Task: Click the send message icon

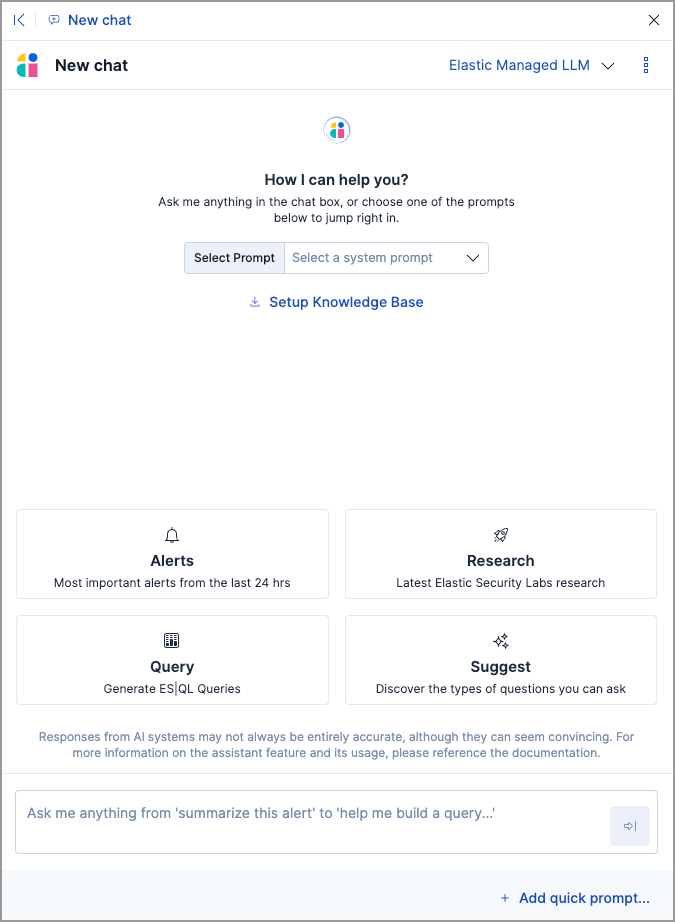Action: [x=630, y=826]
